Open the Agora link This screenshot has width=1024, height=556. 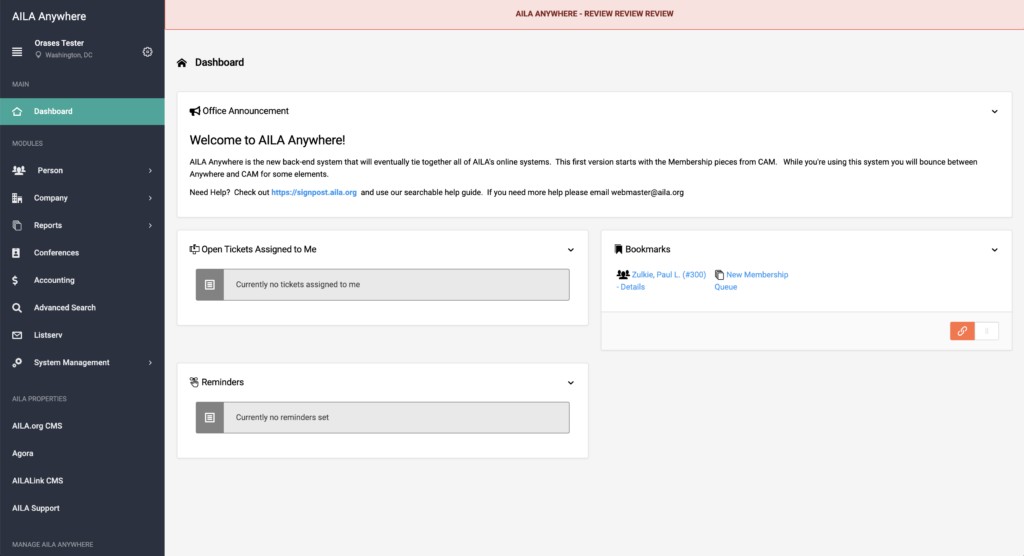23,453
